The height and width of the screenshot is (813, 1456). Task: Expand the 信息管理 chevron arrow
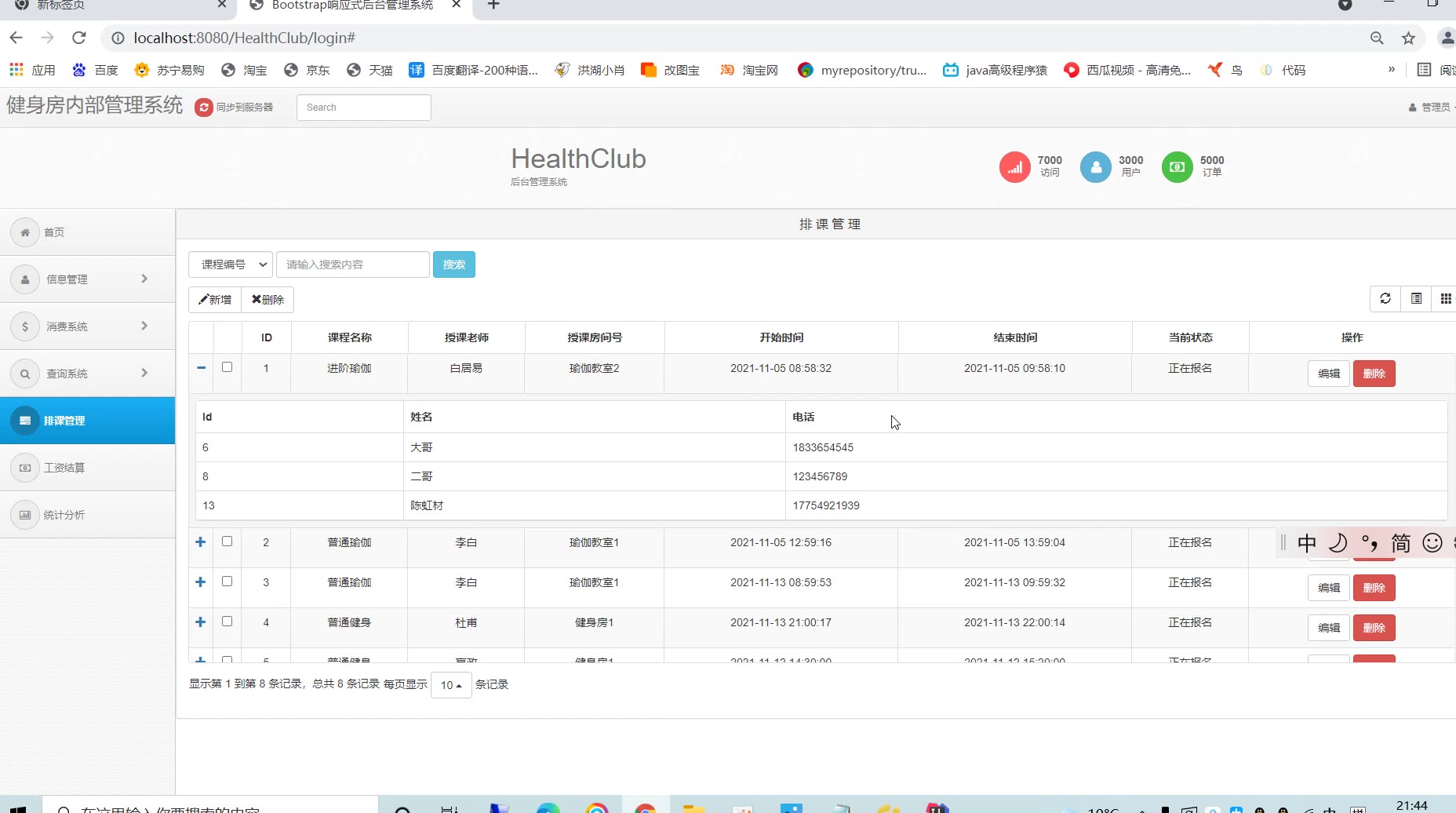(x=144, y=279)
